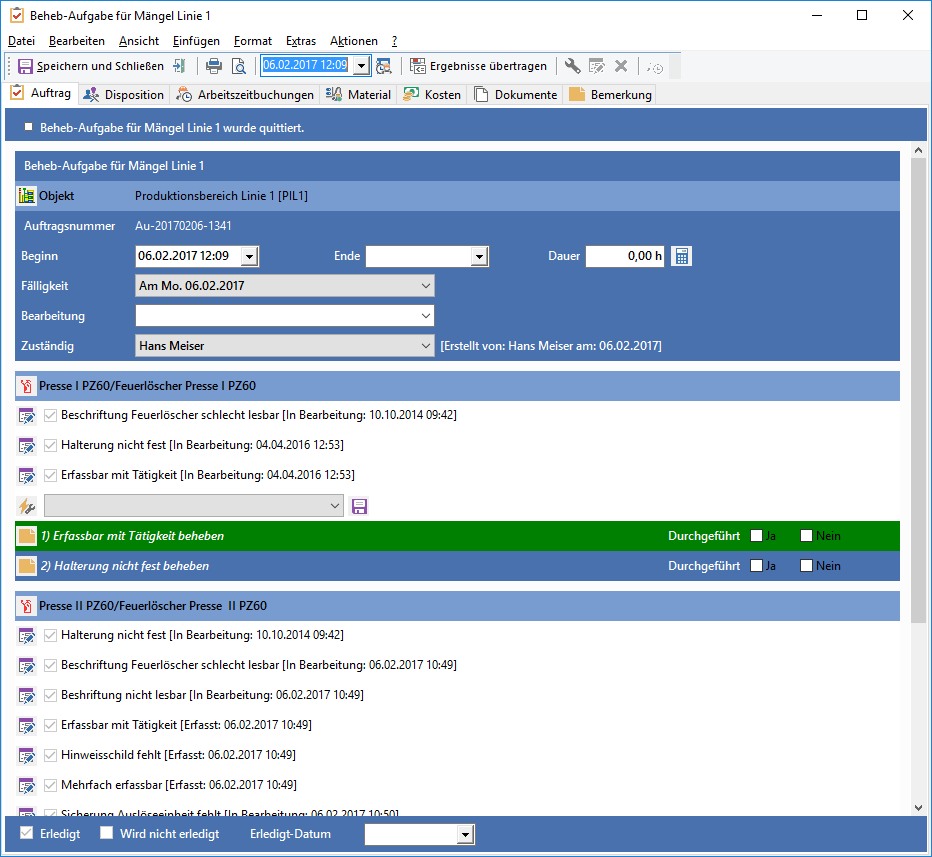932x857 pixels.
Task: Check Nein for Erfassbar mit Tätigkeit beheben
Action: tap(807, 535)
